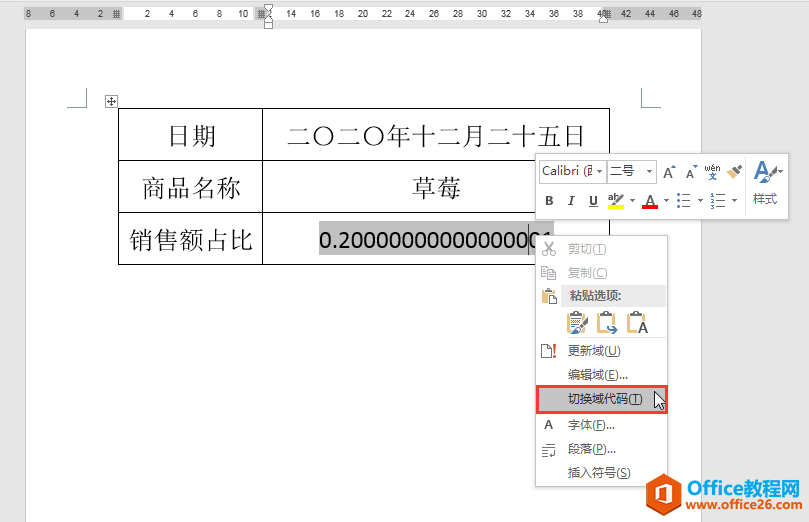809x522 pixels.
Task: Open 字体(F)... font dialog
Action: tap(602, 425)
